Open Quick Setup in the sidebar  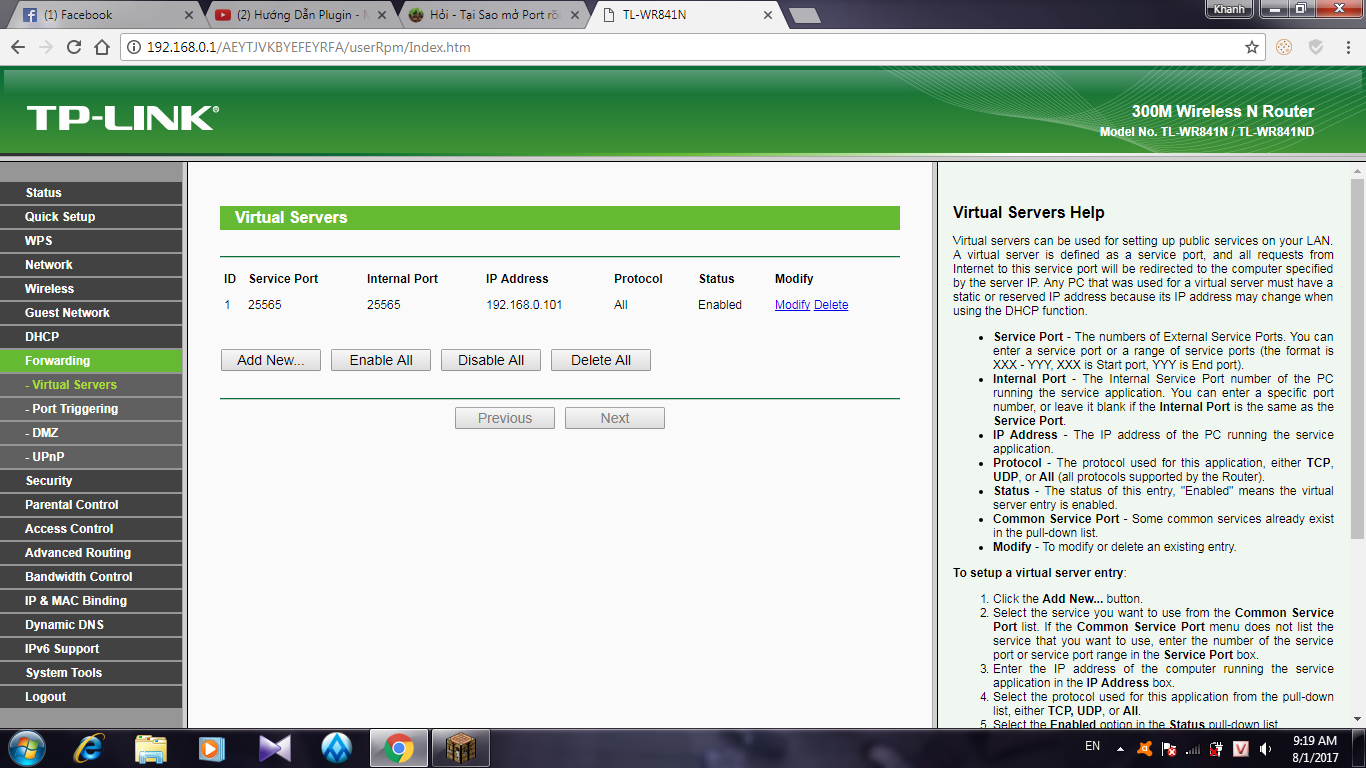click(91, 217)
